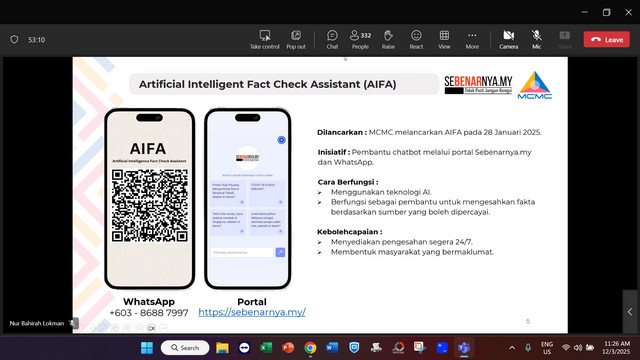Screen dimensions: 640x360
Task: Raise your hand in the meeting
Action: coord(388,40)
